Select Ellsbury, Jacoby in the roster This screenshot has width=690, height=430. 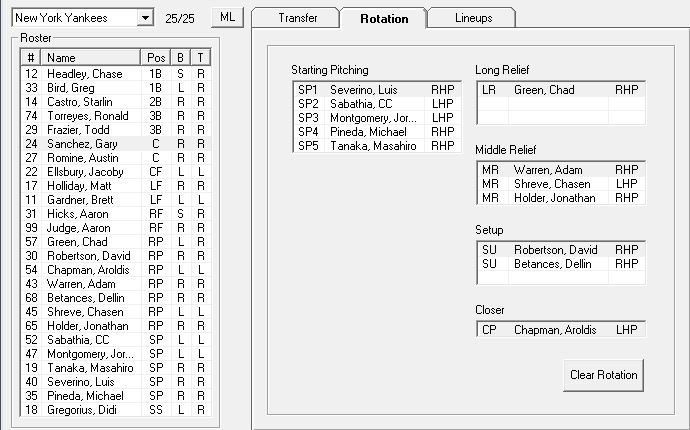116,172
